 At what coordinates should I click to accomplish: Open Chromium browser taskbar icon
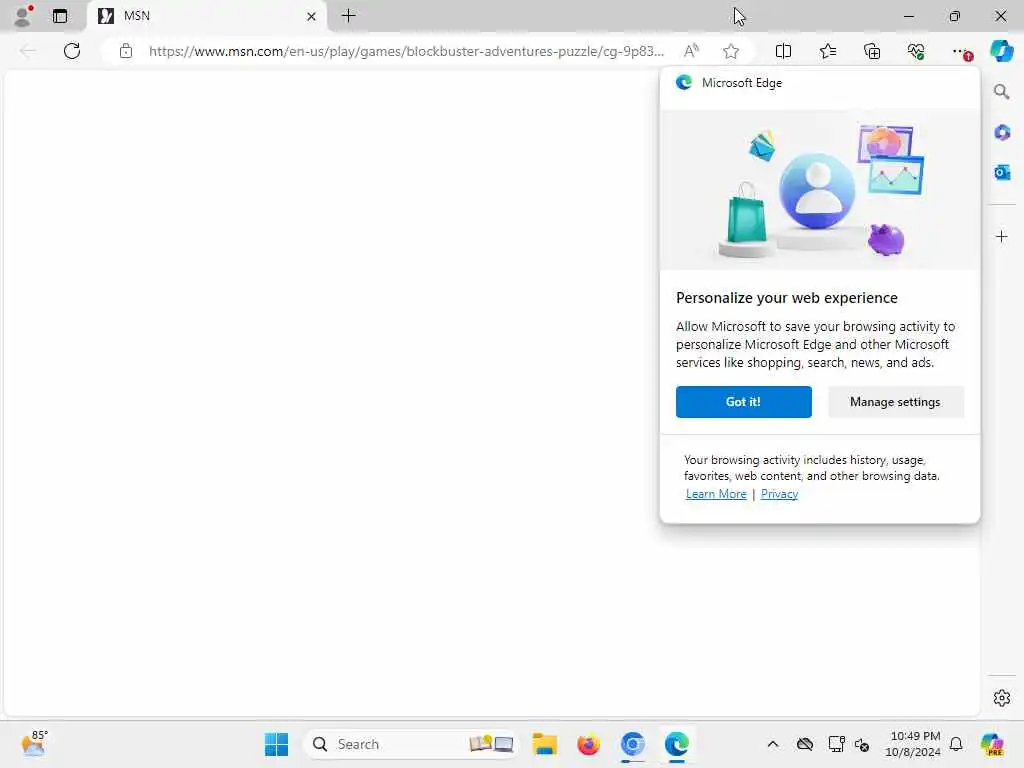point(632,744)
